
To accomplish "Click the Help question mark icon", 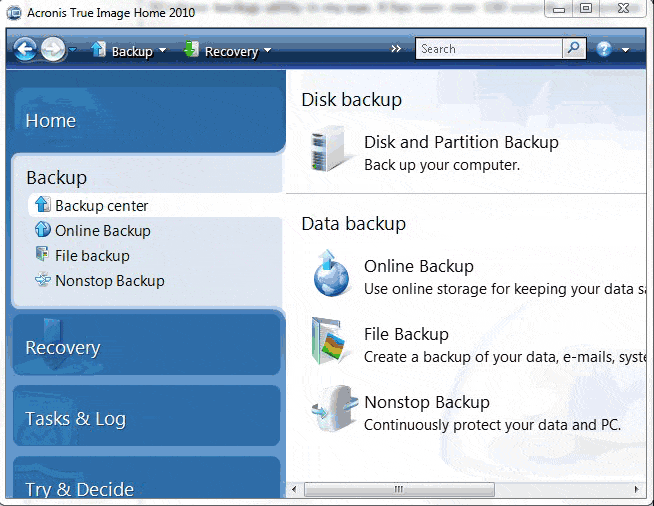I will 604,49.
